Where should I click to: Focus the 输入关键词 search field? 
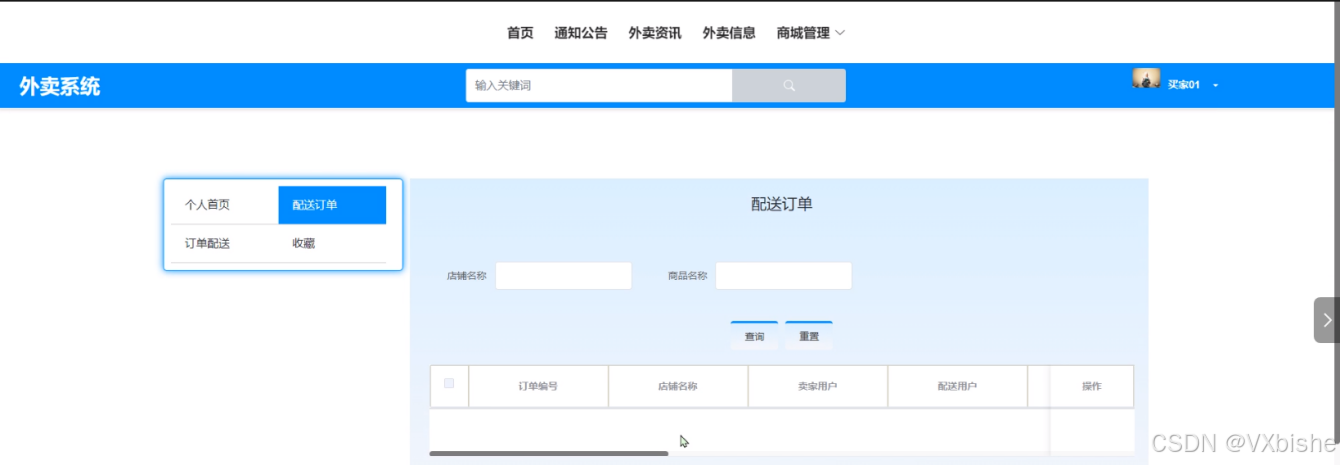point(599,86)
